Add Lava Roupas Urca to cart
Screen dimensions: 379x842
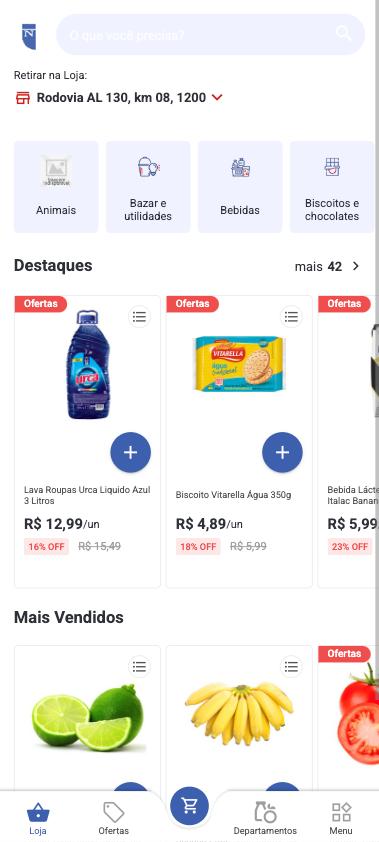pos(130,453)
